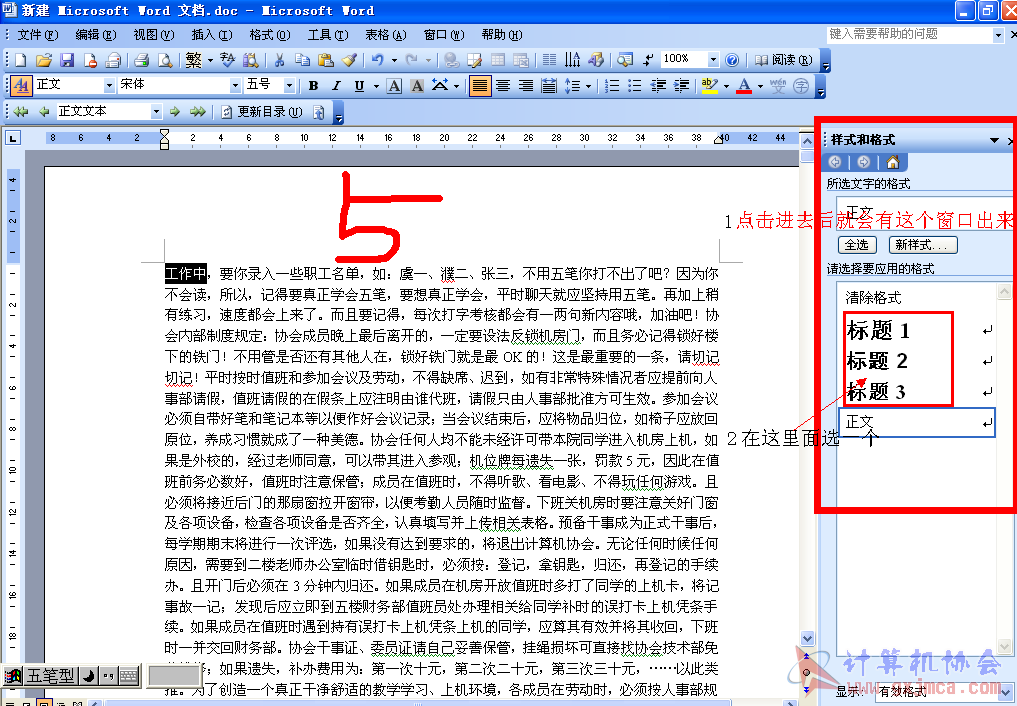Apply red font color

745,86
